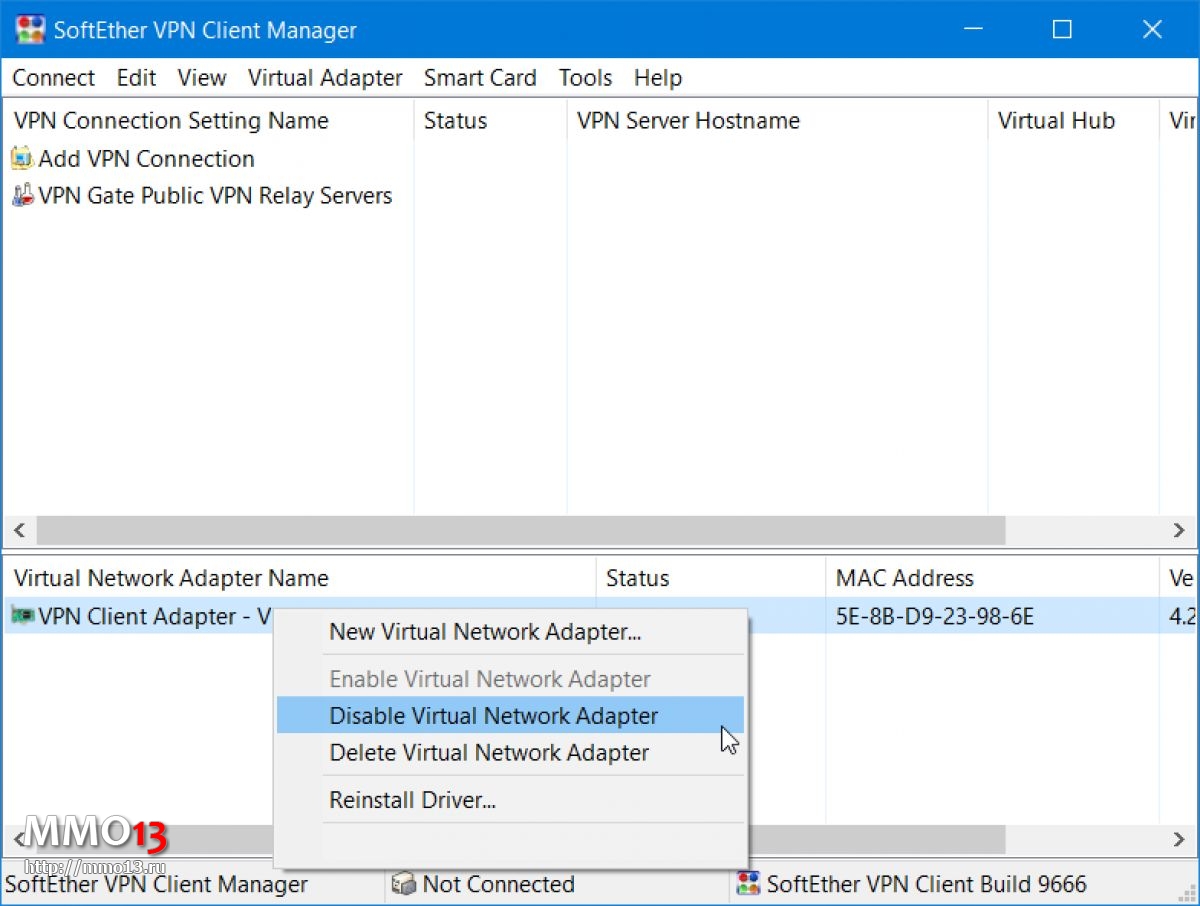Screen dimensions: 1200x906
Task: Select the VPN Client Adapter row text
Action: point(155,617)
